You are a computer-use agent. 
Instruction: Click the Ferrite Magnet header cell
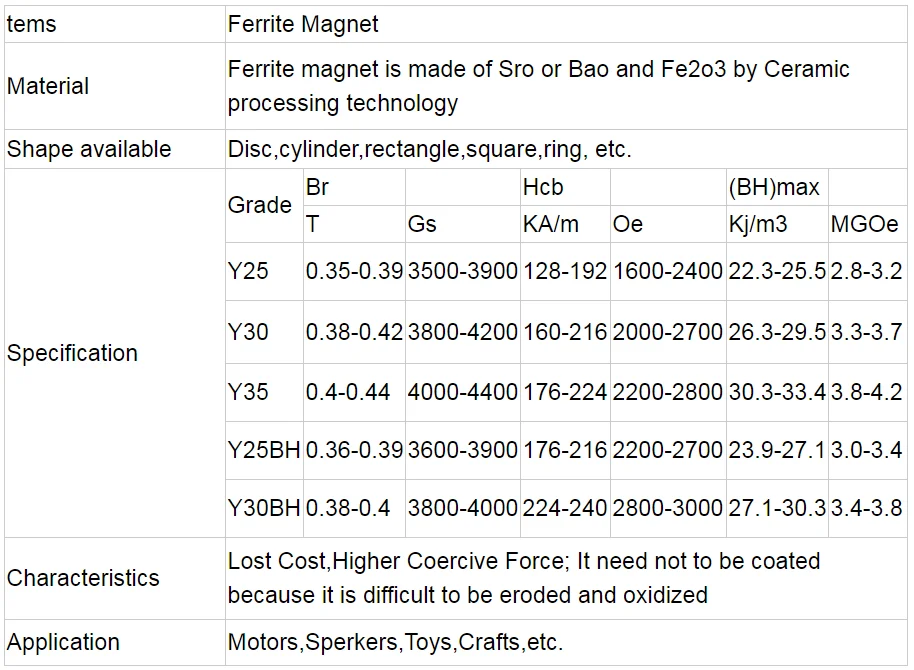point(303,22)
